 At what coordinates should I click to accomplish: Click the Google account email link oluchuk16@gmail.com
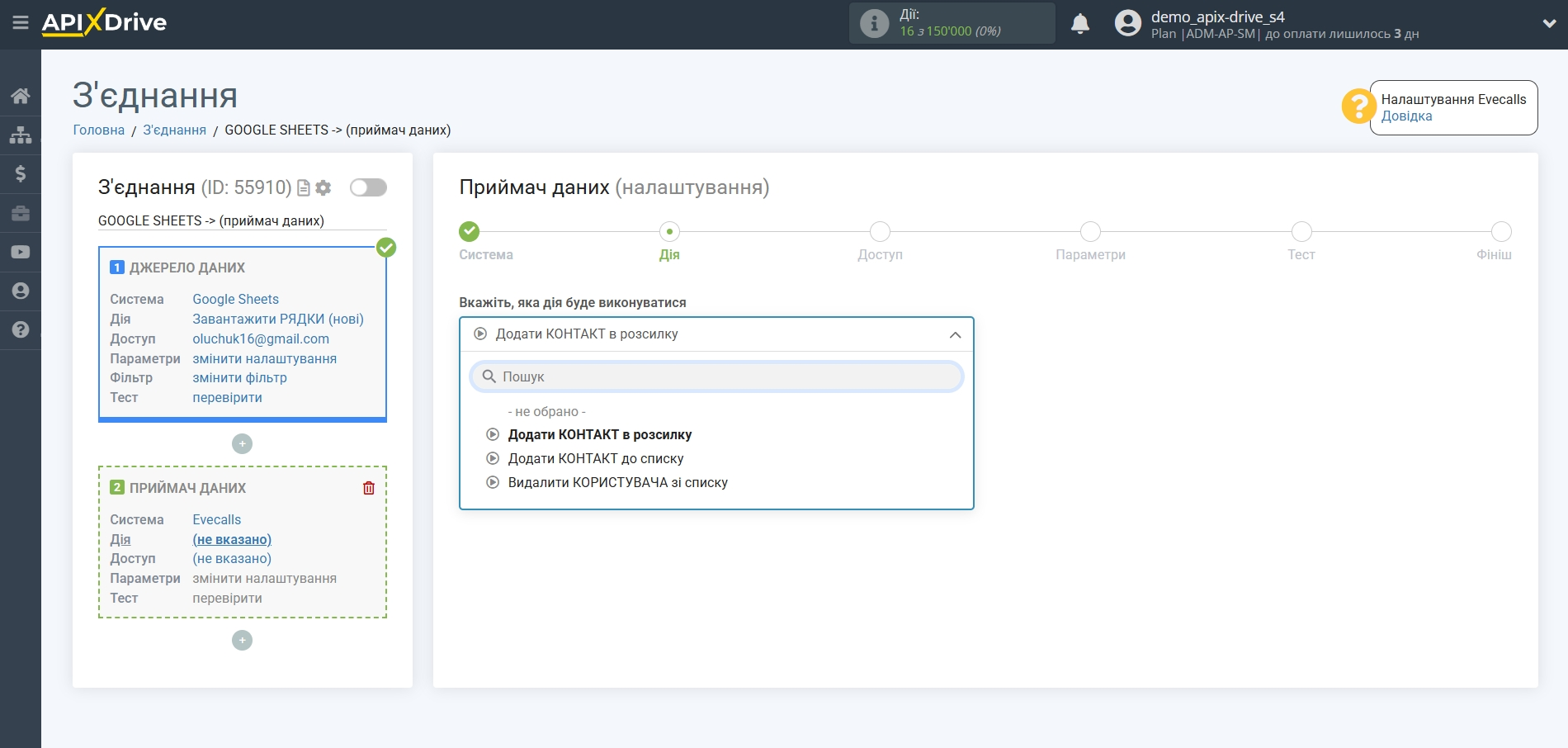[261, 338]
